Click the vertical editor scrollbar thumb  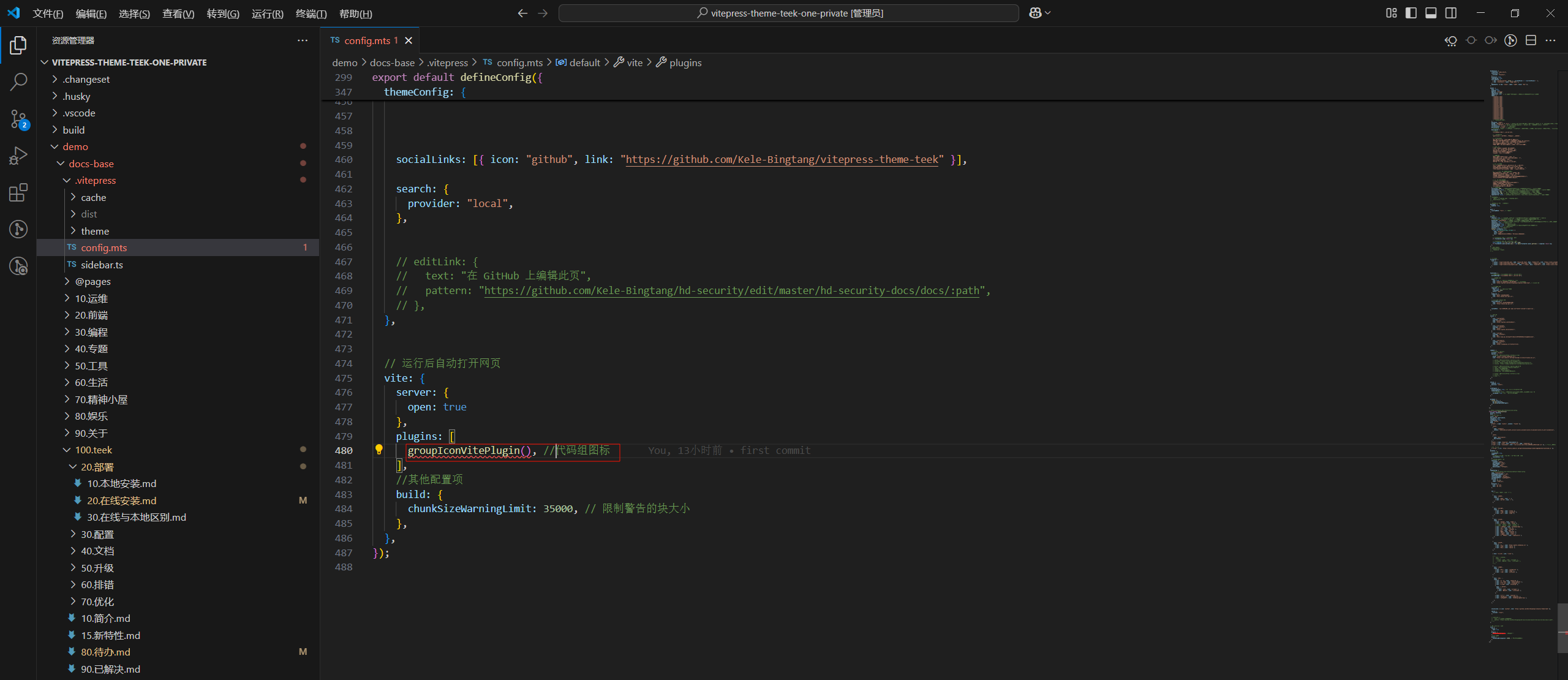tap(1562, 628)
